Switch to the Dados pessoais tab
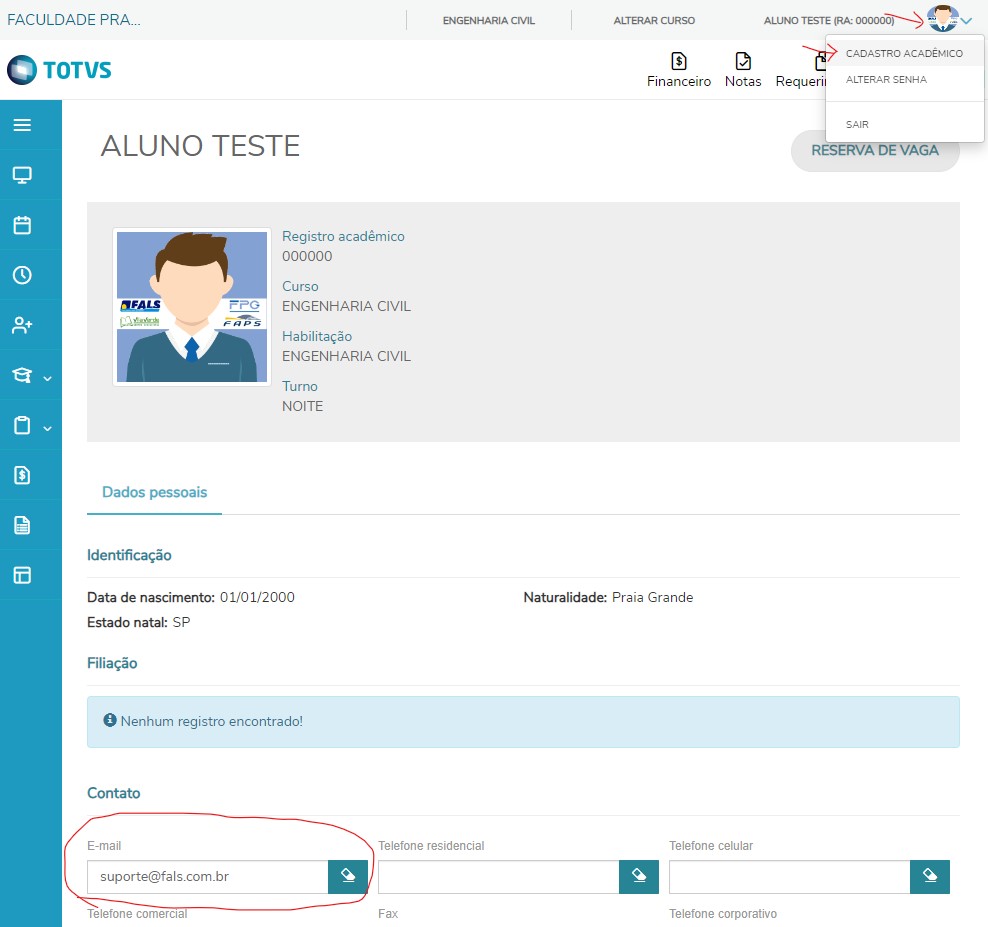Viewport: 988px width, 927px height. point(154,493)
